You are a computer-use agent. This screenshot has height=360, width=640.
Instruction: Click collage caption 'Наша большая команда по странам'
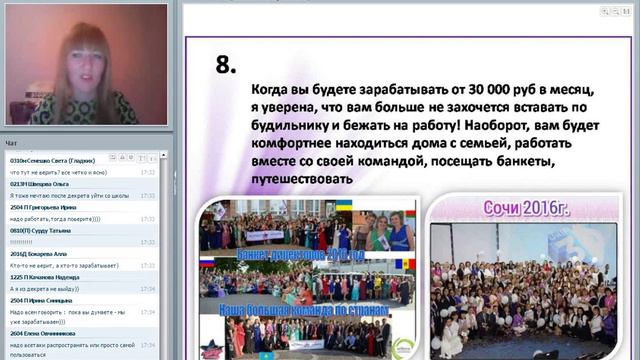point(304,310)
